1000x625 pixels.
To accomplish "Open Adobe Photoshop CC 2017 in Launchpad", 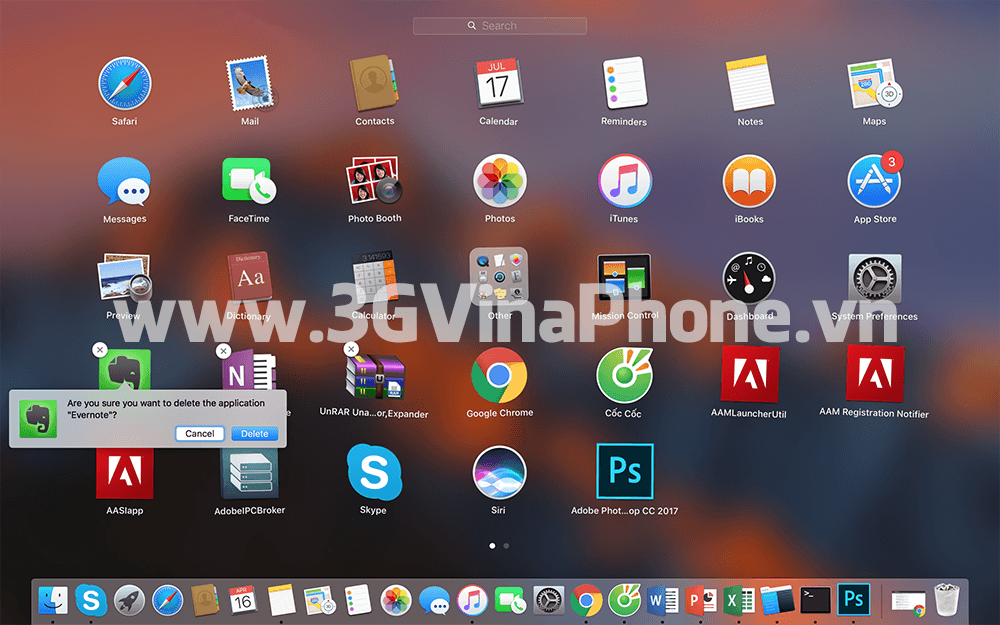I will [x=625, y=471].
